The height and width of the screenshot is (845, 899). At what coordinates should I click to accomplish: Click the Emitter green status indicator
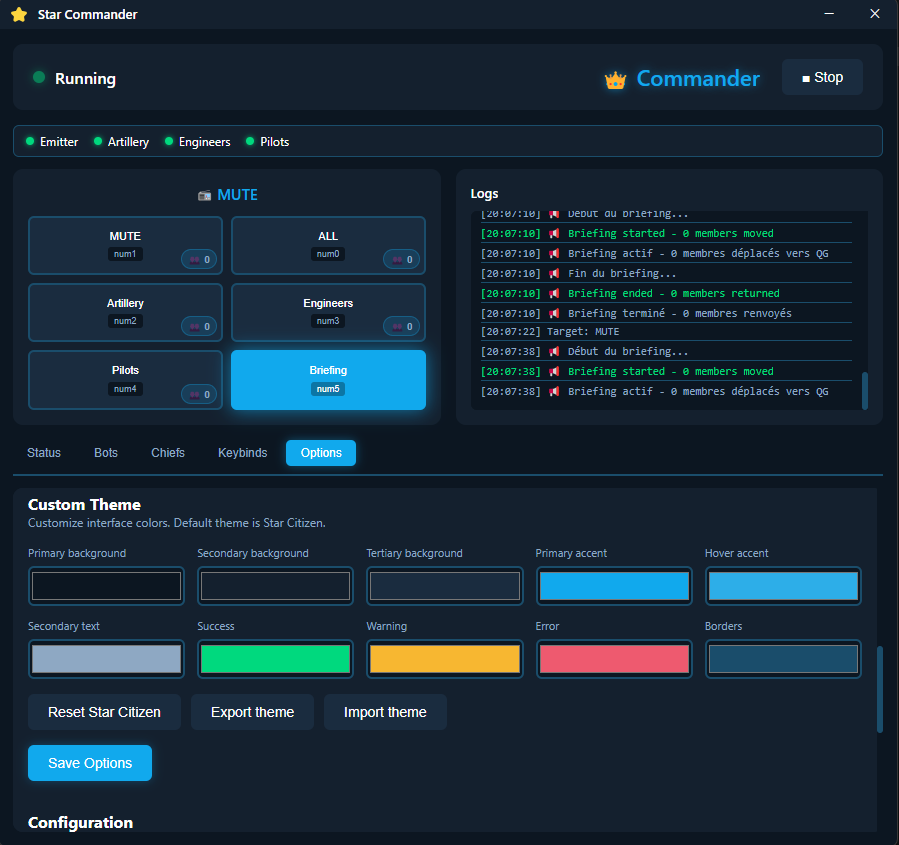pyautogui.click(x=30, y=141)
